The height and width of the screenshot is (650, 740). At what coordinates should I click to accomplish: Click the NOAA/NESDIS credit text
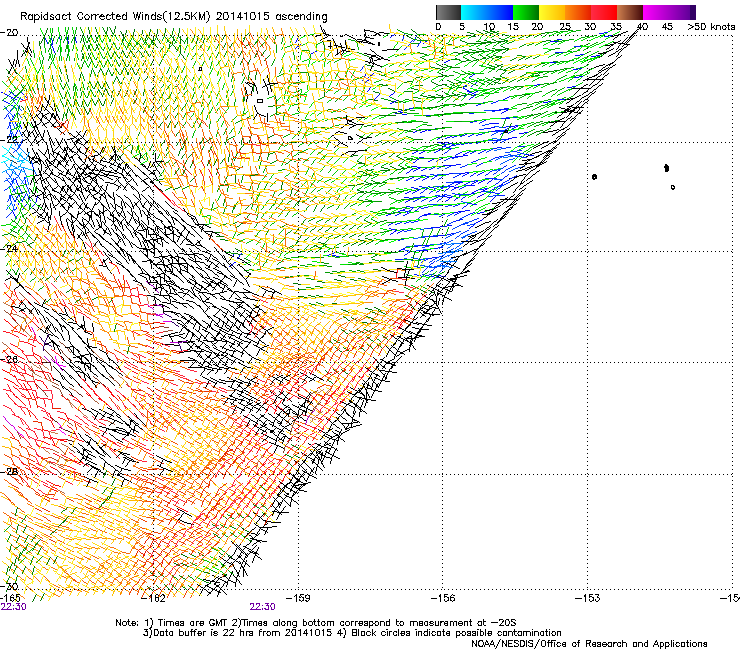(589, 644)
